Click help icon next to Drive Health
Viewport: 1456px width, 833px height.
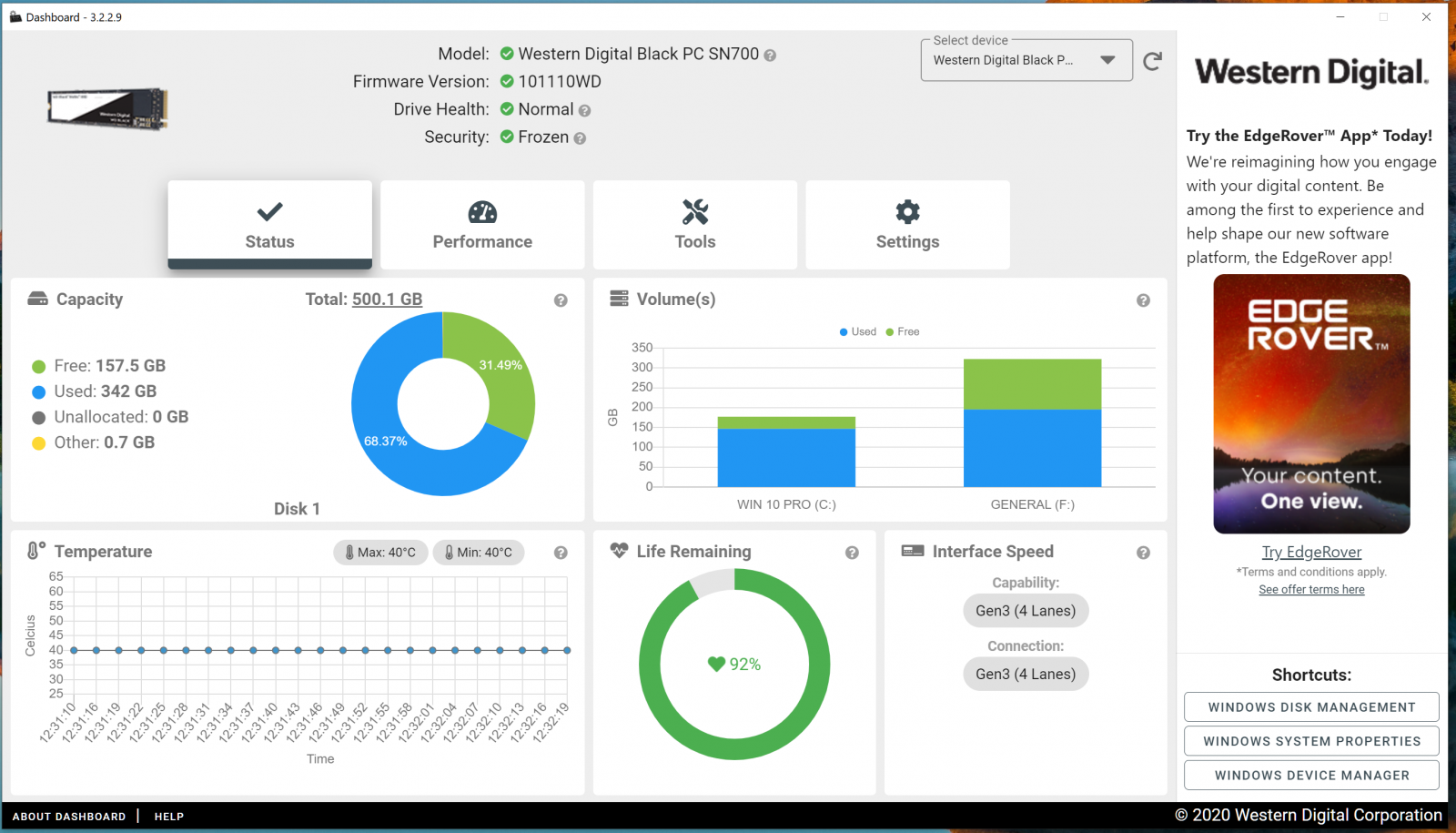pos(584,110)
